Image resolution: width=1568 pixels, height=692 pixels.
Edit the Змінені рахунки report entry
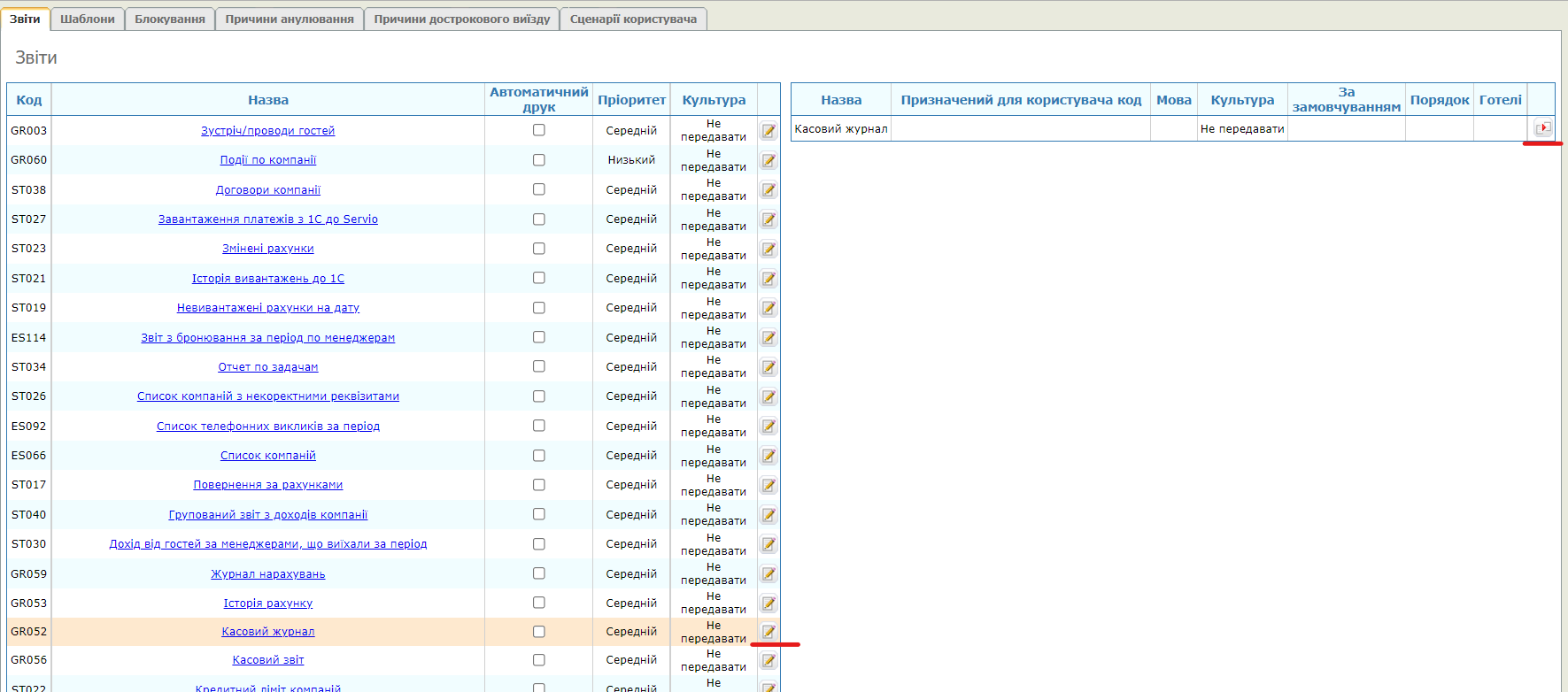[x=769, y=250]
